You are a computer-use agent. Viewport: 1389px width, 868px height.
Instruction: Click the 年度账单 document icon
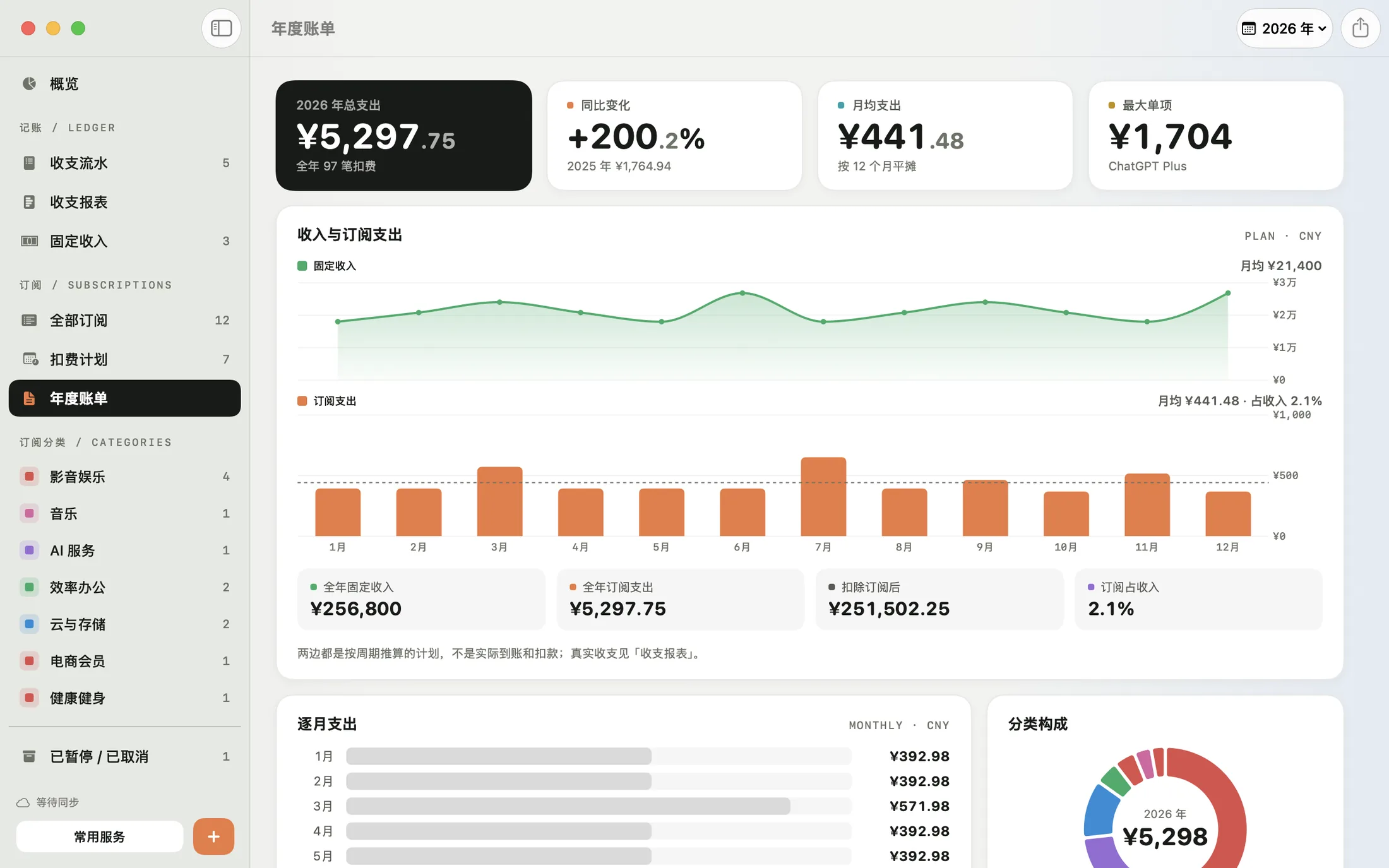click(x=29, y=398)
